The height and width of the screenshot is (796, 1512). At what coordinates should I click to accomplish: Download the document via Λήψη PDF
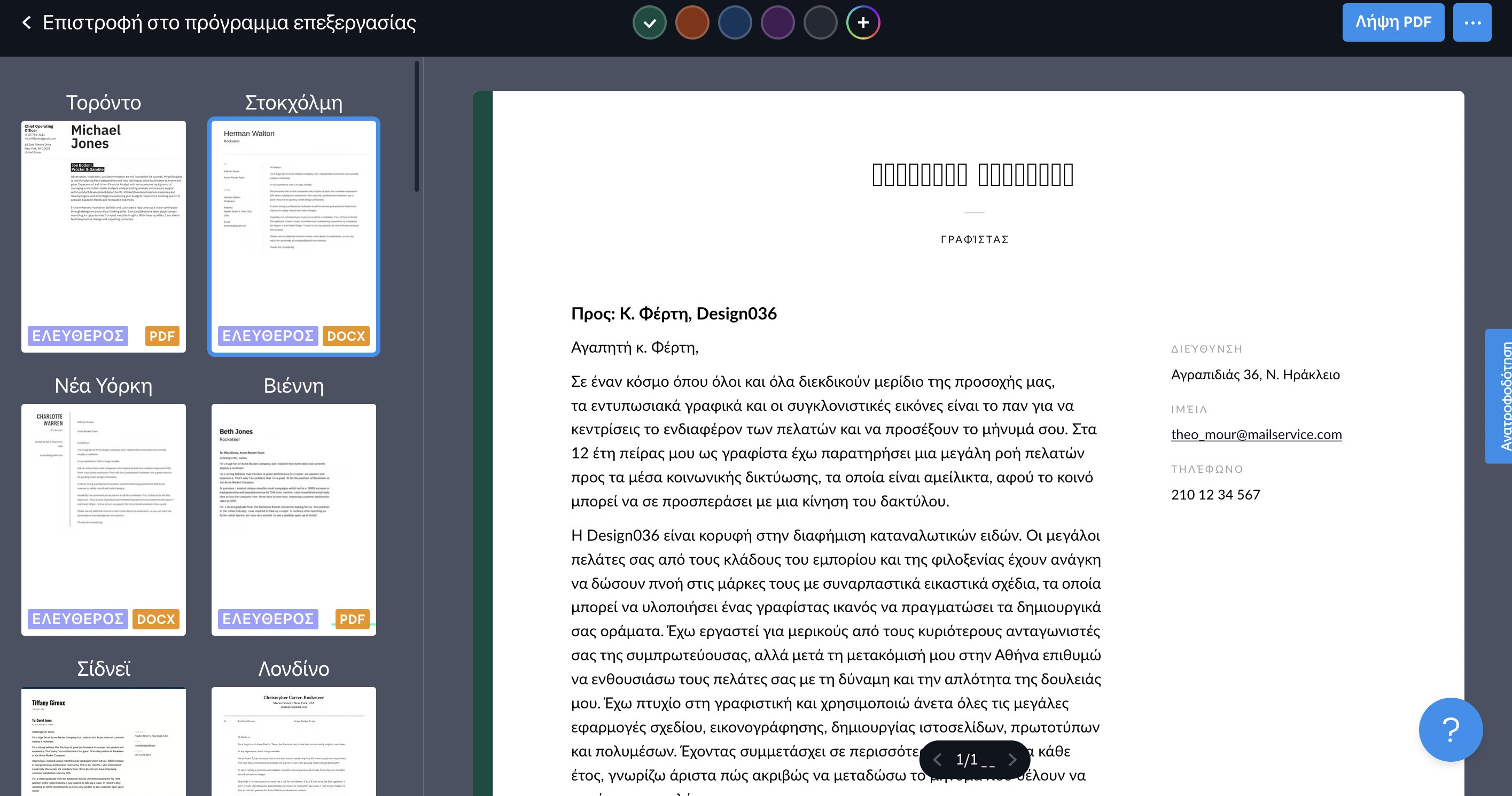click(x=1393, y=23)
